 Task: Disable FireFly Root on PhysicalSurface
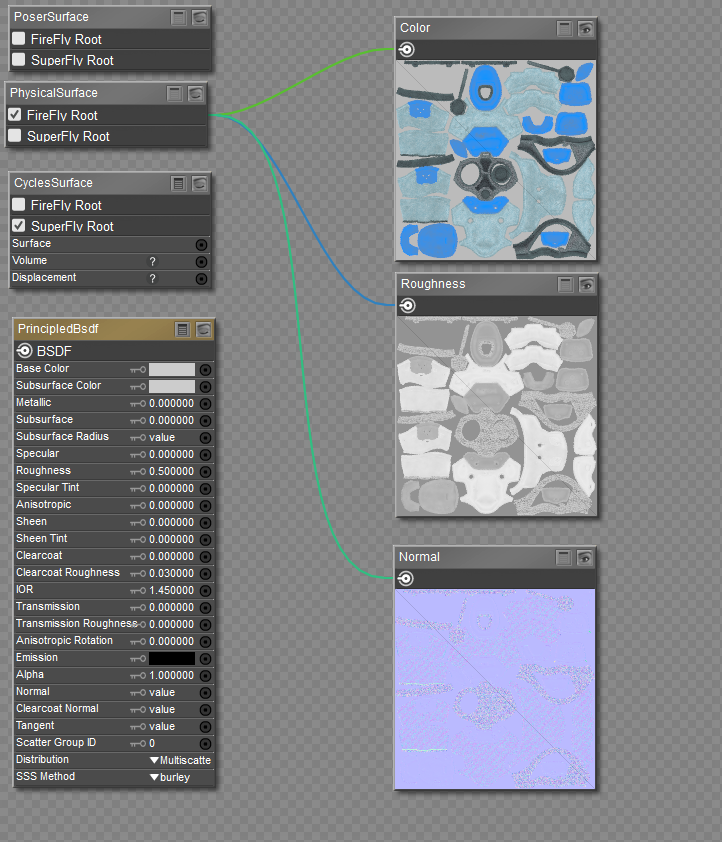tap(15, 115)
